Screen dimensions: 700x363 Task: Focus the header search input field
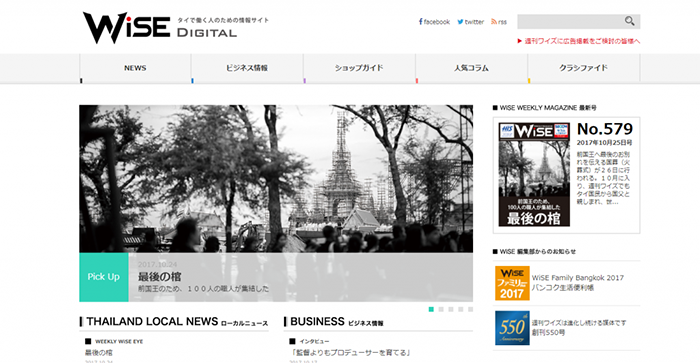[x=570, y=21]
